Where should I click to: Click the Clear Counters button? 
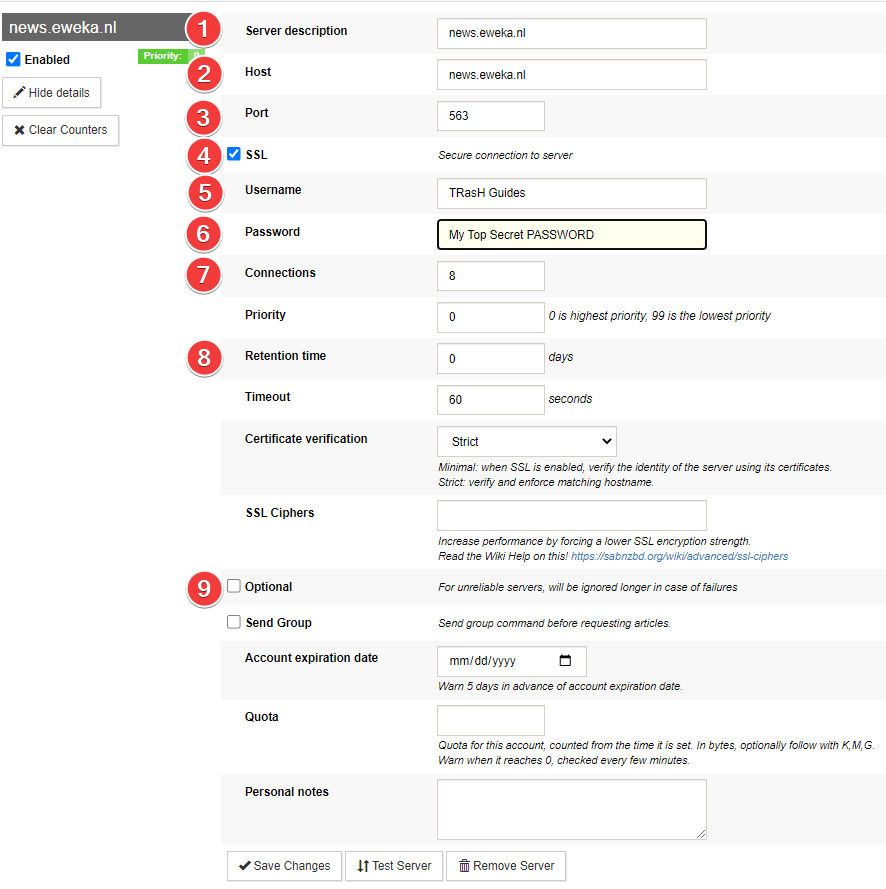(61, 130)
